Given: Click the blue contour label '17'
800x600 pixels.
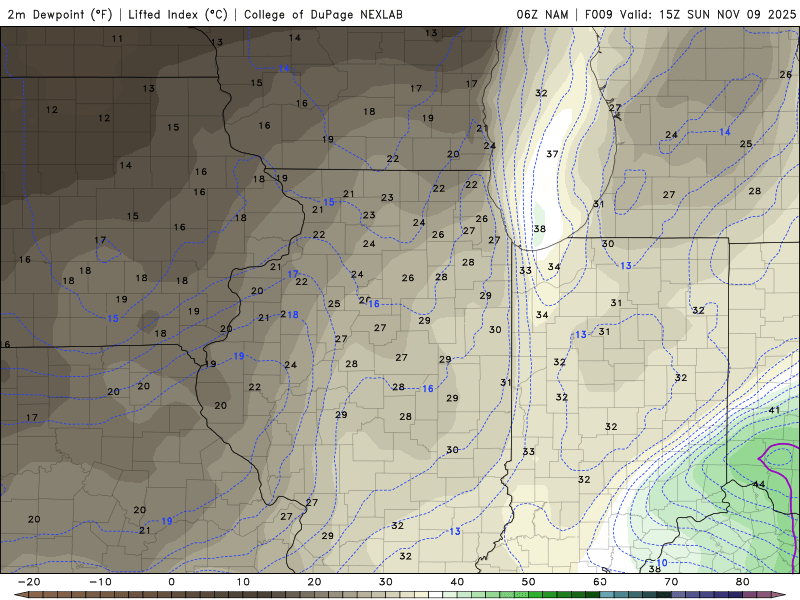Looking at the screenshot, I should tap(292, 274).
